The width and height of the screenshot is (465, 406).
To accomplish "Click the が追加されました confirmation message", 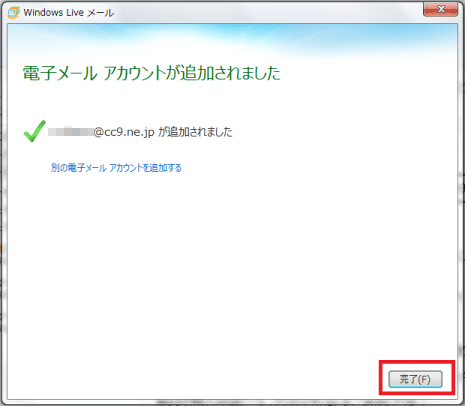I will coord(195,132).
